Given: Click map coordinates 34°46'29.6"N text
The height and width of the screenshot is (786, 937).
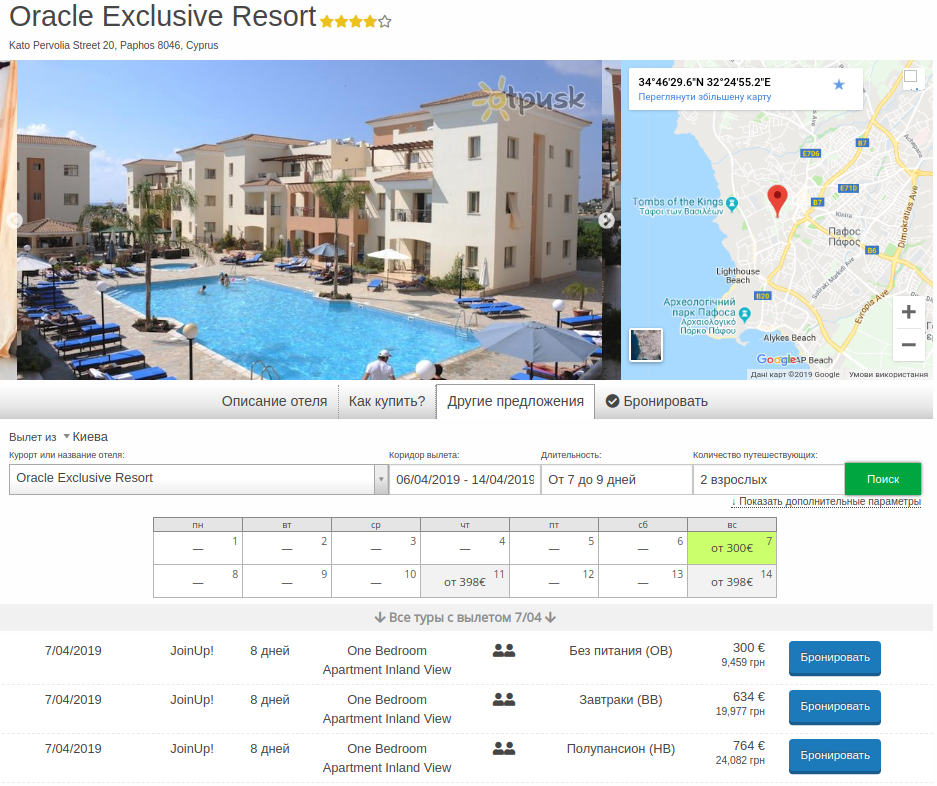Looking at the screenshot, I should click(705, 82).
